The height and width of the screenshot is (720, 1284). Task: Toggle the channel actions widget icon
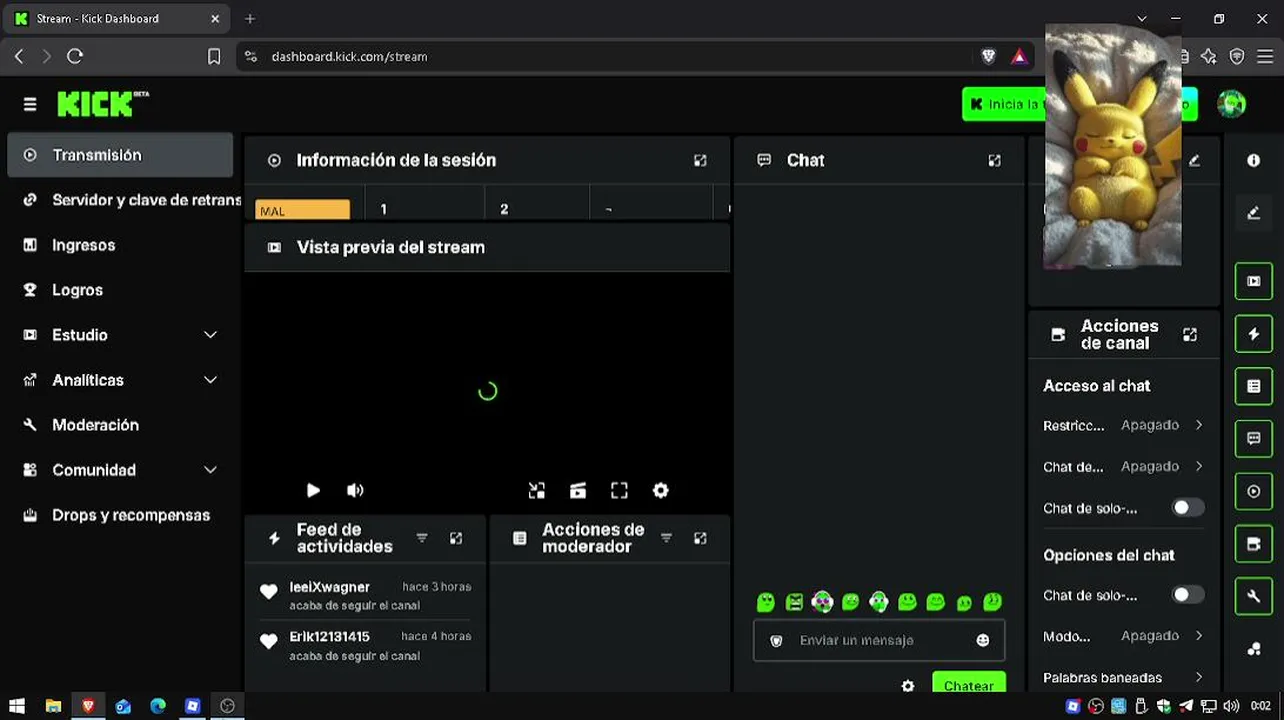1254,544
